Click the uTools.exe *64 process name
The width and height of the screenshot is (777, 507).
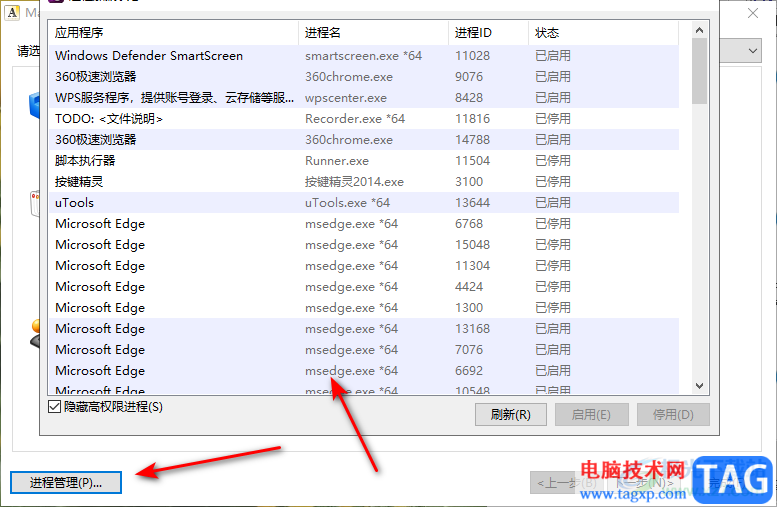point(347,203)
